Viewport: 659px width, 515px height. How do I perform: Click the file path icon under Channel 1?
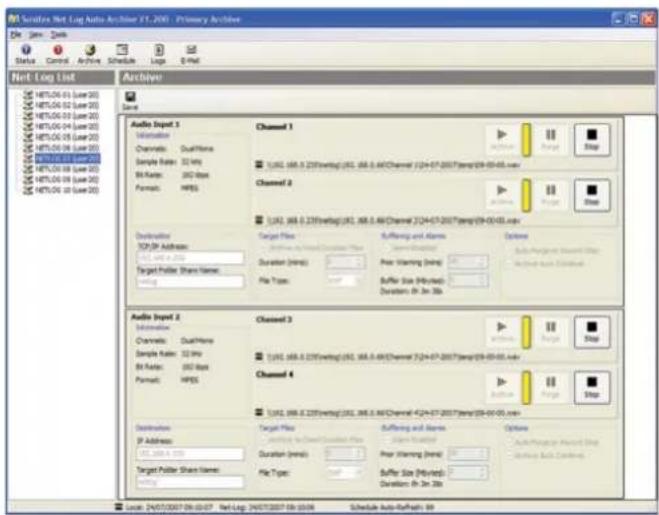(259, 164)
